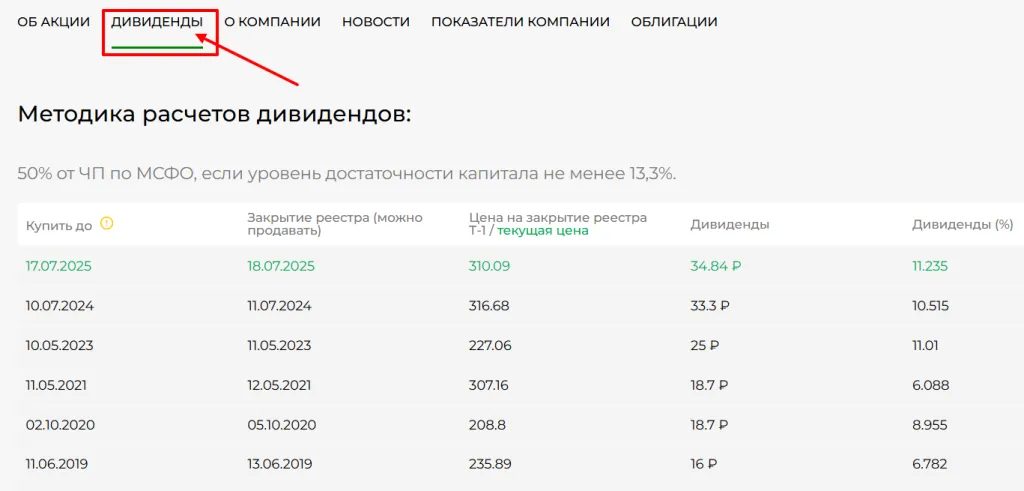Click the "18.7 ₽" dividend in the 2020 row

(709, 426)
